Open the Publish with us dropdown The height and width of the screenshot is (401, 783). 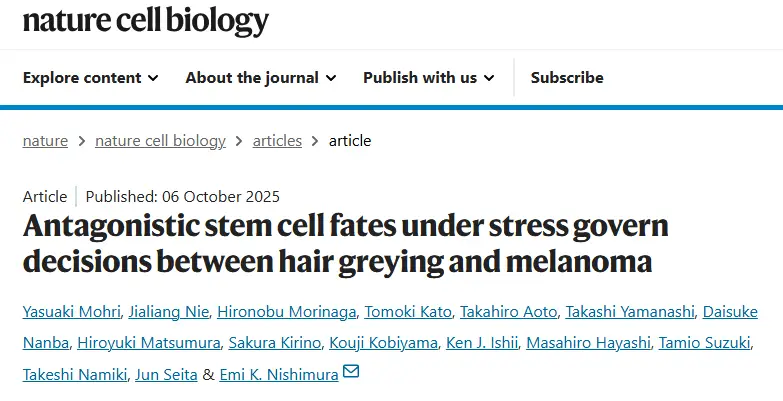428,77
